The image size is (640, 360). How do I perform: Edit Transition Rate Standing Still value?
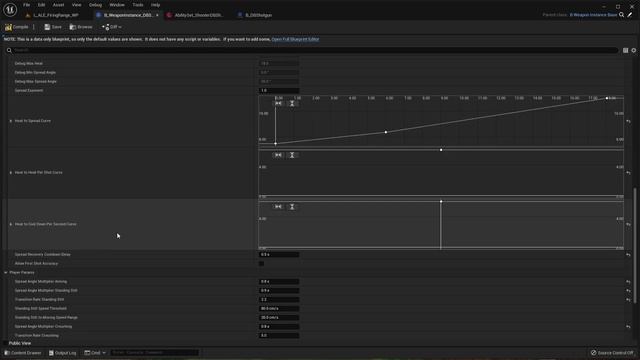pyautogui.click(x=279, y=300)
